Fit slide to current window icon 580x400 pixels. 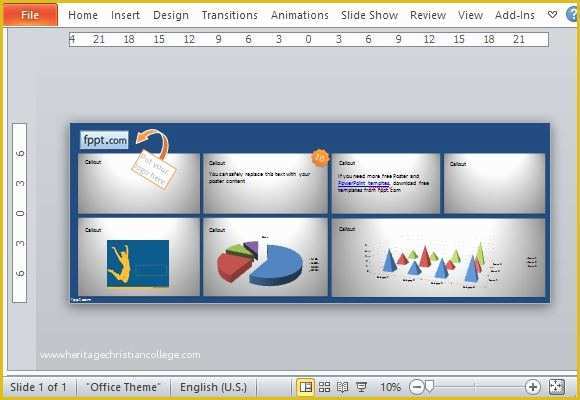(x=557, y=387)
